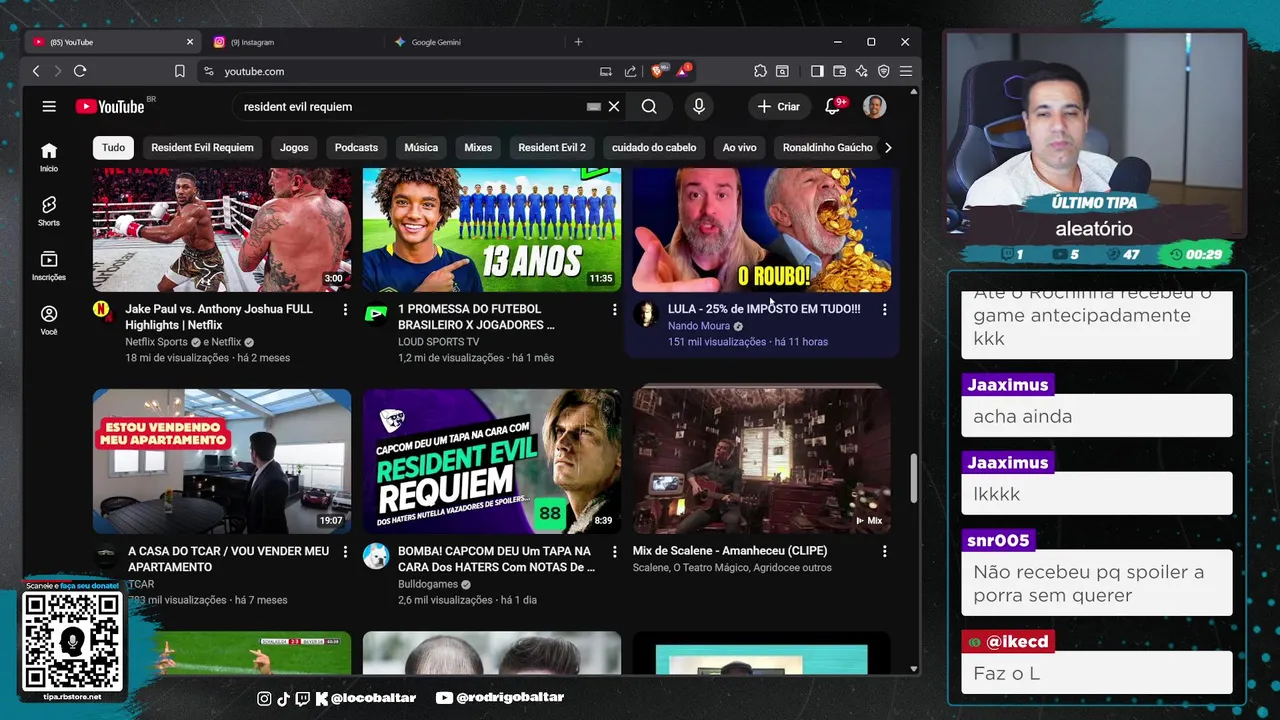The width and height of the screenshot is (1280, 720).
Task: Open Brave Rewards triangle icon
Action: [x=683, y=71]
